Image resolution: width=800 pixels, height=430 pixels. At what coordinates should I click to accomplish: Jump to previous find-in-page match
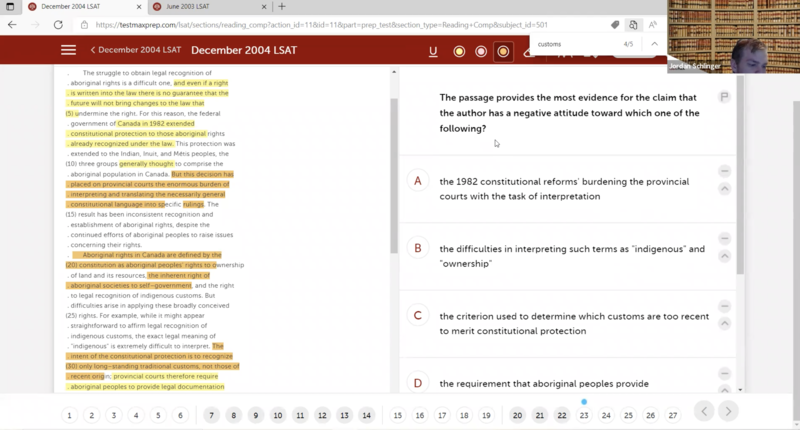pyautogui.click(x=654, y=44)
